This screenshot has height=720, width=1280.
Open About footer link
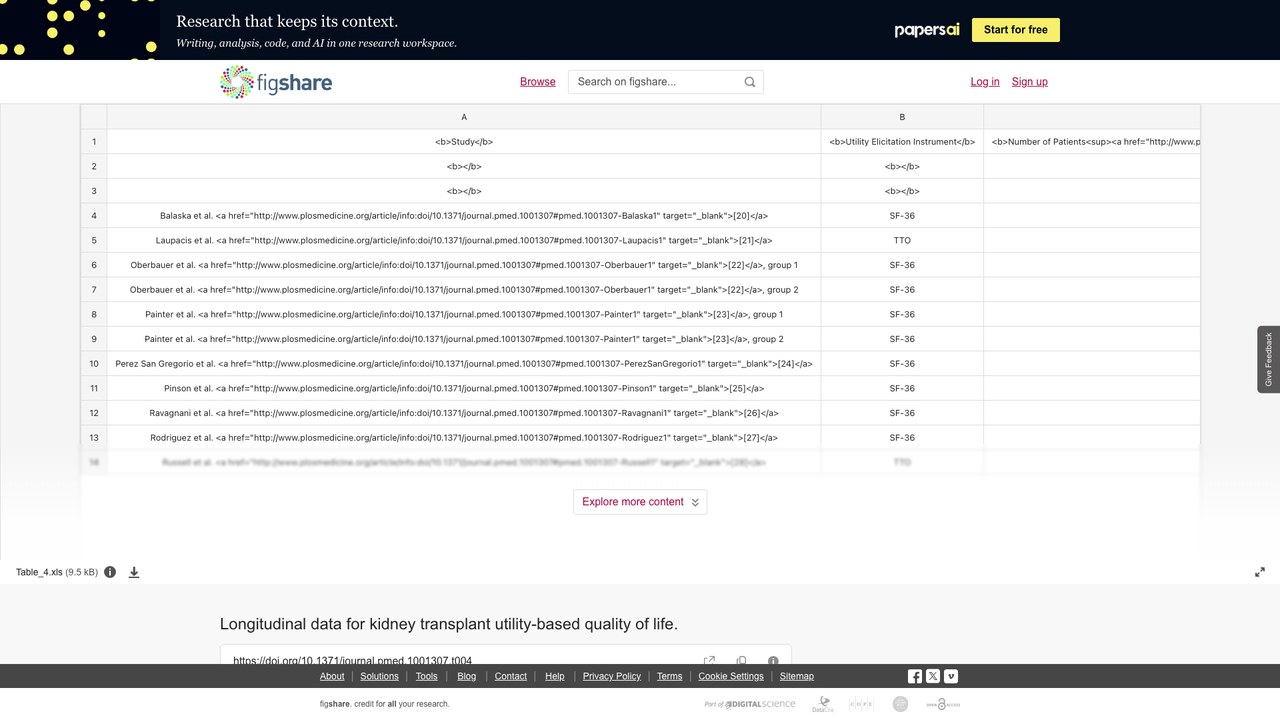tap(332, 676)
